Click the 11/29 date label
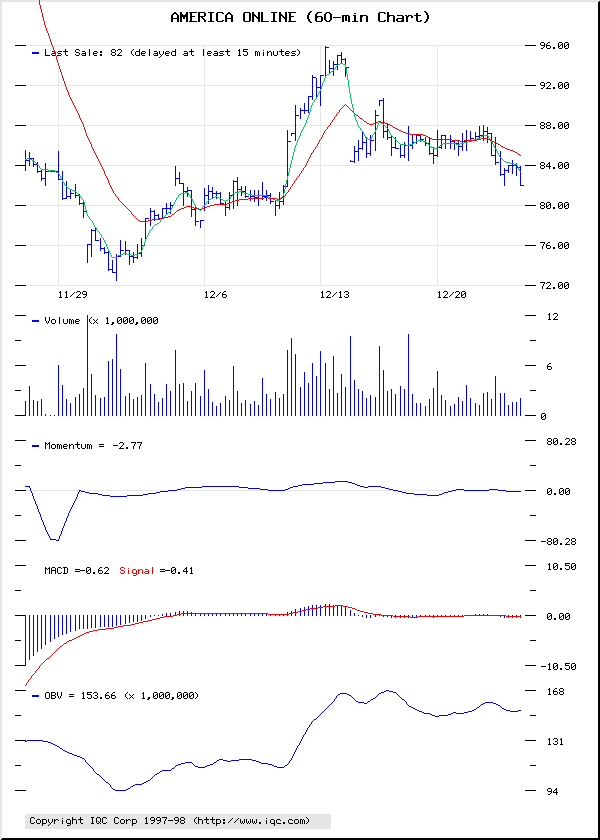The image size is (600, 840). coord(73,295)
